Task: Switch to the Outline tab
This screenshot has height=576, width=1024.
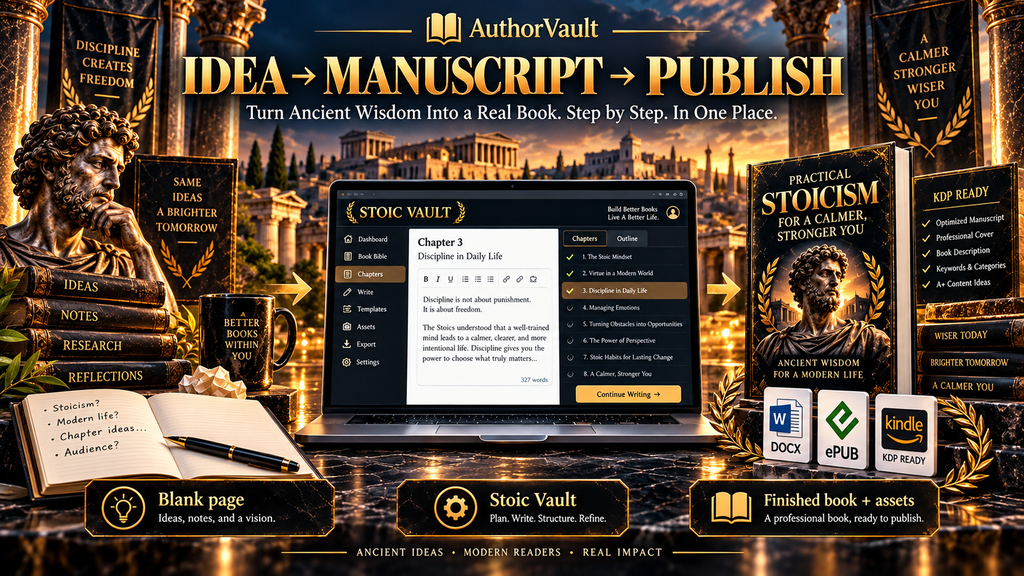Action: pyautogui.click(x=627, y=238)
